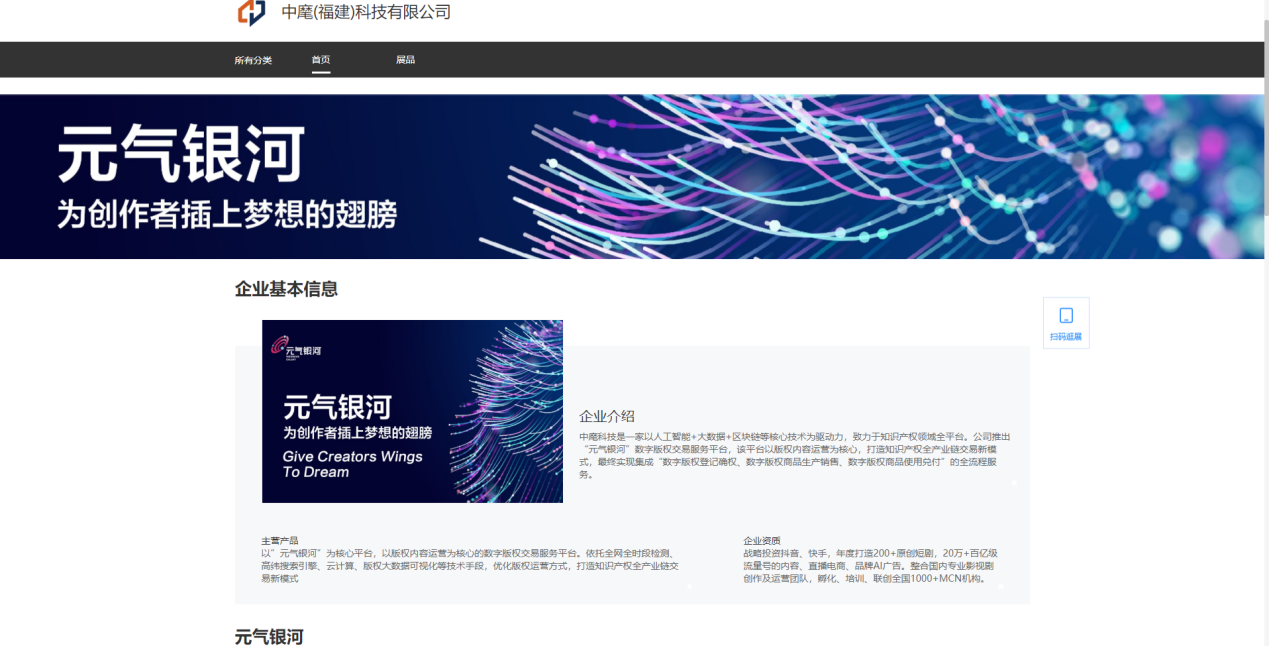Open the 元气银河 company intro image
Viewport: 1269px width, 646px height.
(412, 411)
